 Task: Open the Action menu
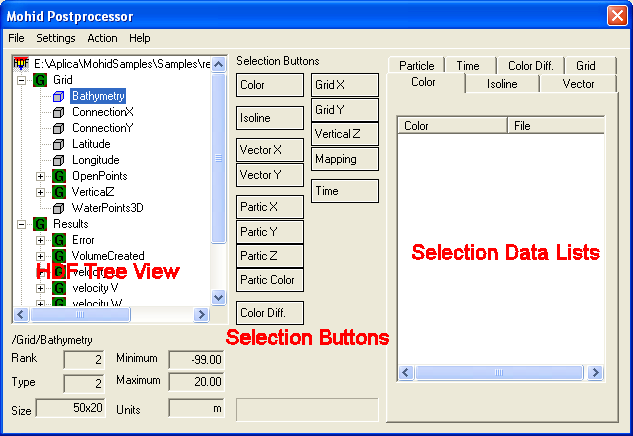[x=102, y=38]
